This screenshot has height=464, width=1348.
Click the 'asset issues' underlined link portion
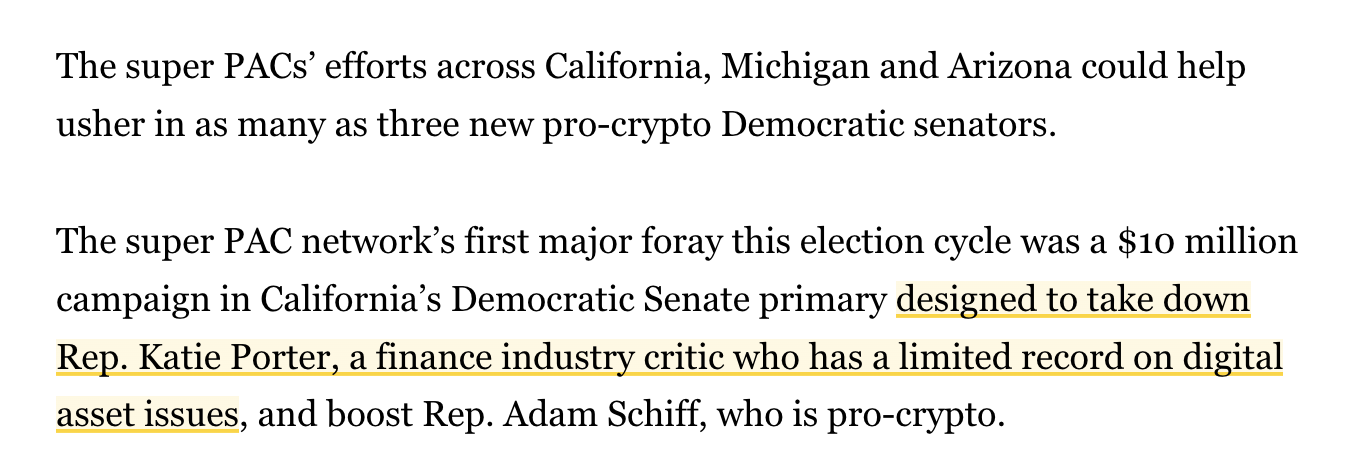pos(147,414)
